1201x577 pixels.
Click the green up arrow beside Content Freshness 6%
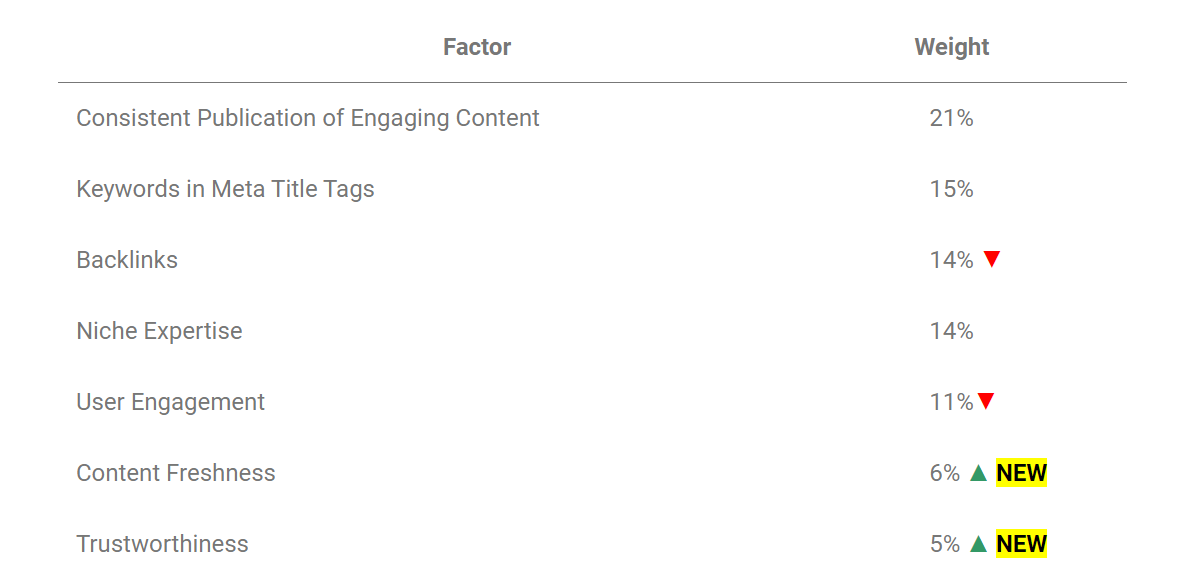click(x=978, y=473)
